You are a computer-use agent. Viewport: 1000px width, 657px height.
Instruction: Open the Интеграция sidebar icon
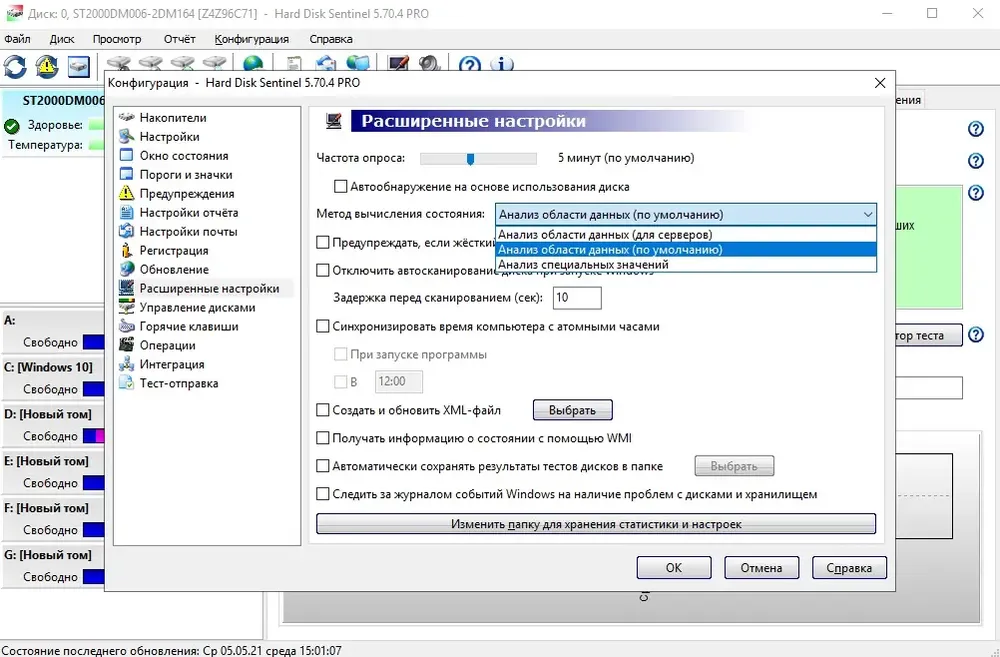coord(127,364)
